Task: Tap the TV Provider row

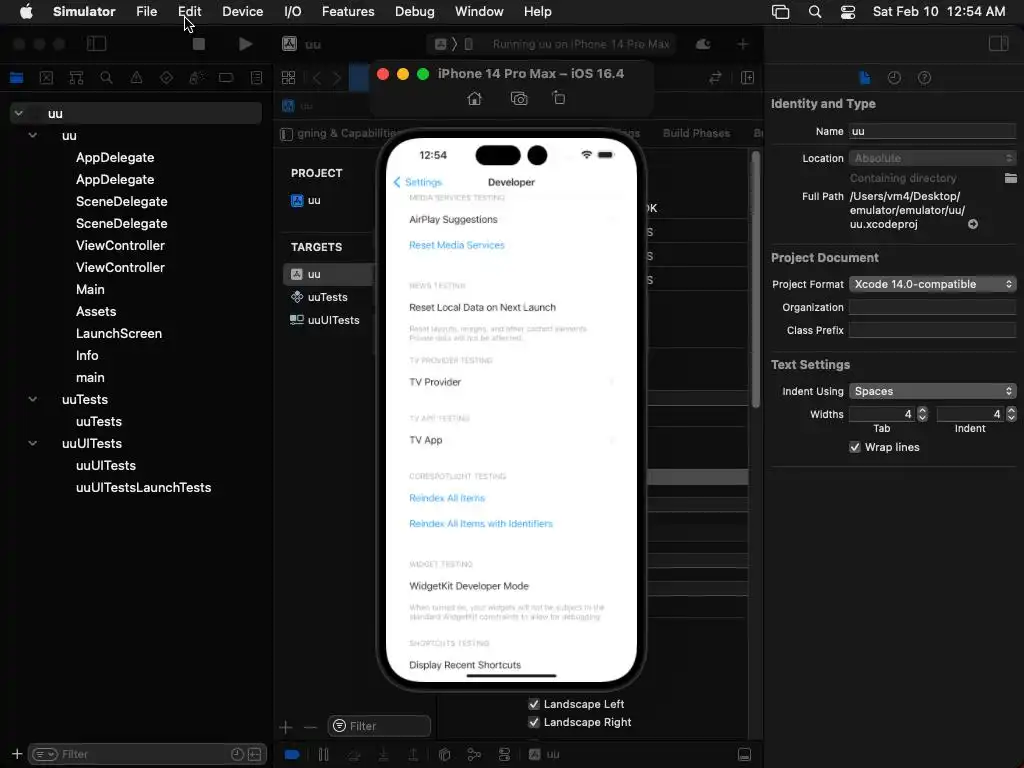Action: click(x=511, y=382)
